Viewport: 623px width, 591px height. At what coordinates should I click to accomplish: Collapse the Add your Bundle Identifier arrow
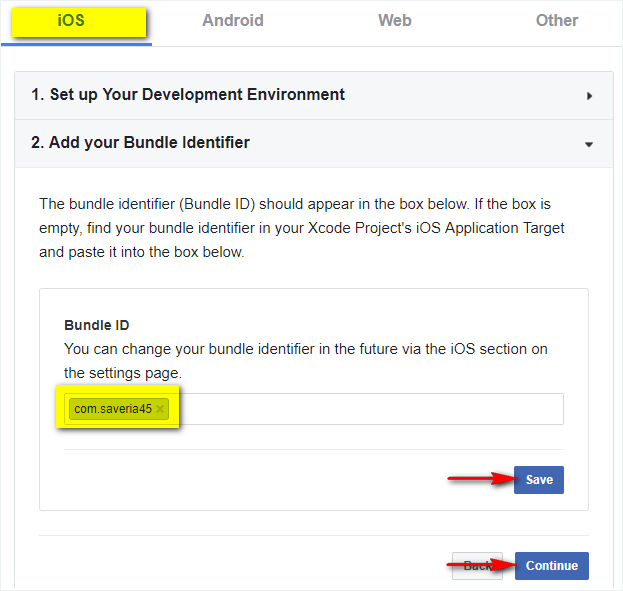[x=589, y=144]
